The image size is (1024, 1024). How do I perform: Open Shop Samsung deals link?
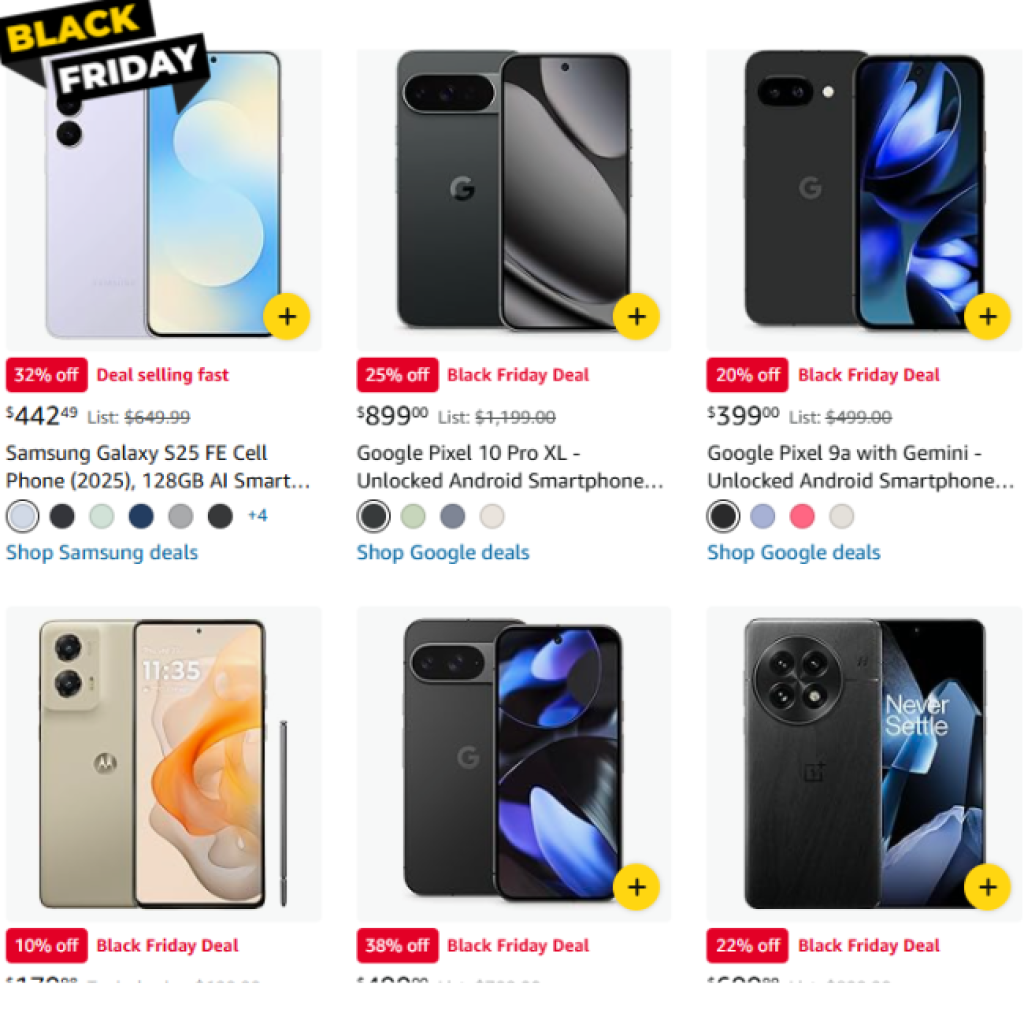102,552
